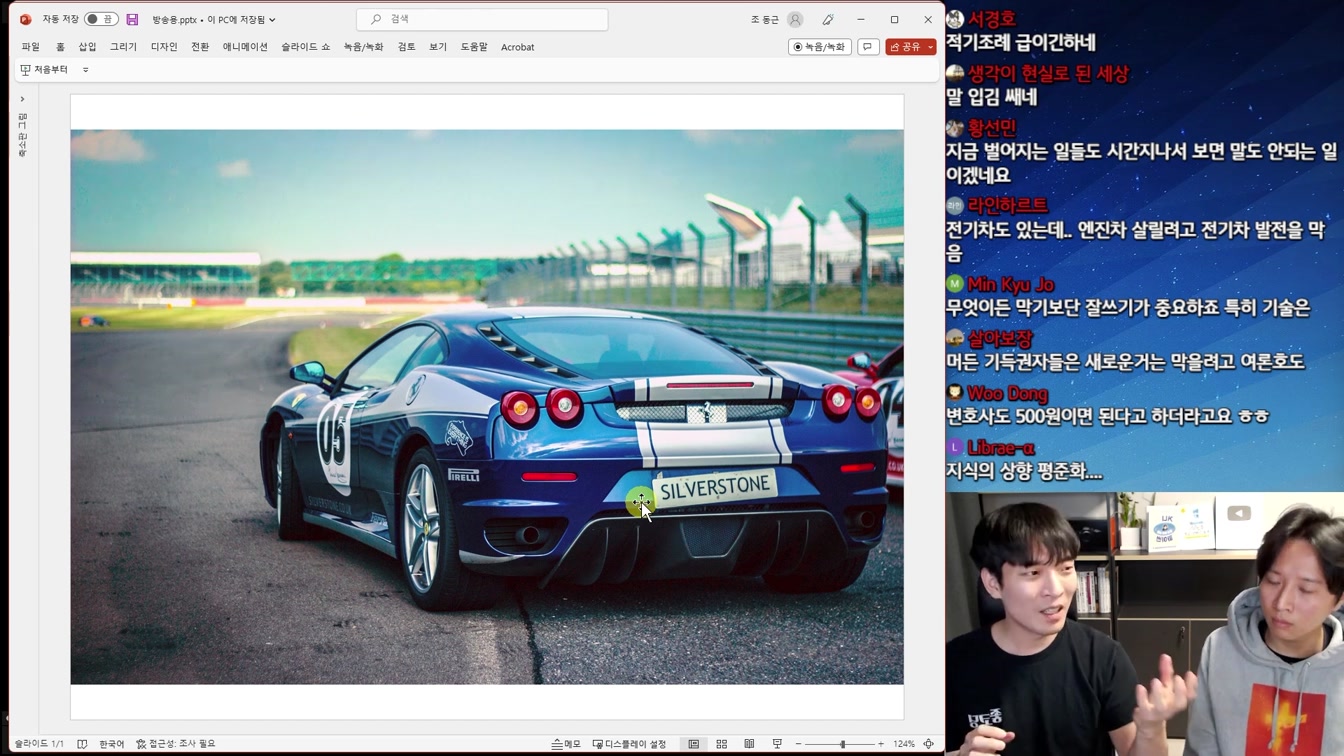Click the zoom slider handle
This screenshot has height=756, width=1344.
(843, 744)
